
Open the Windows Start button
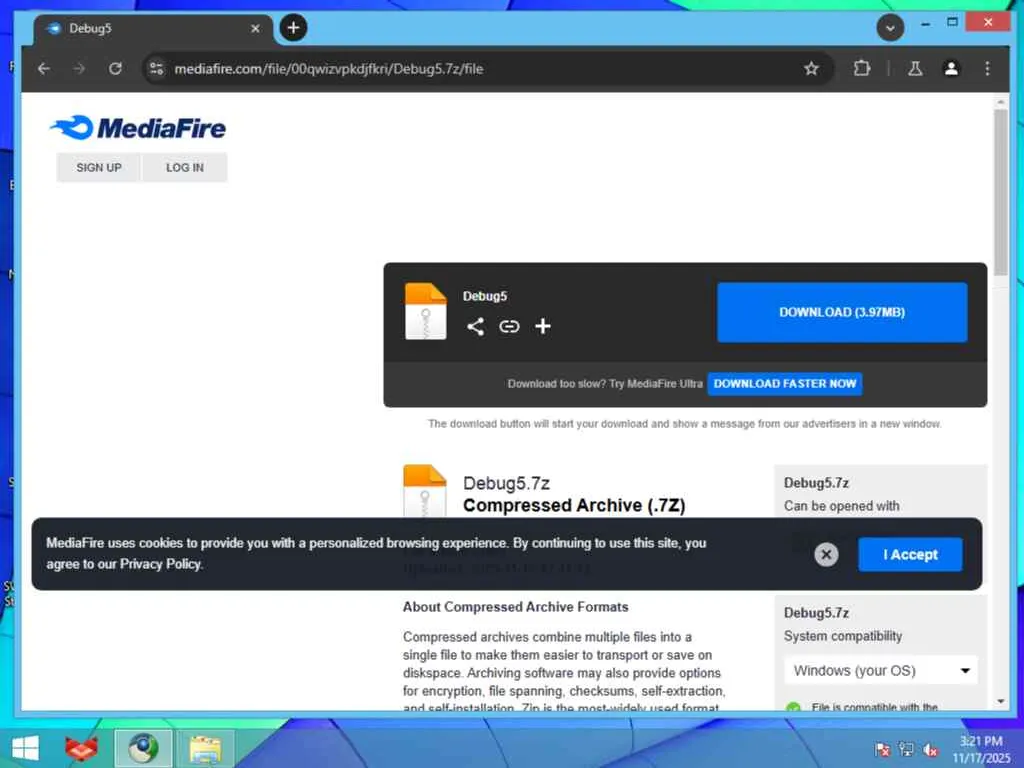pos(25,748)
